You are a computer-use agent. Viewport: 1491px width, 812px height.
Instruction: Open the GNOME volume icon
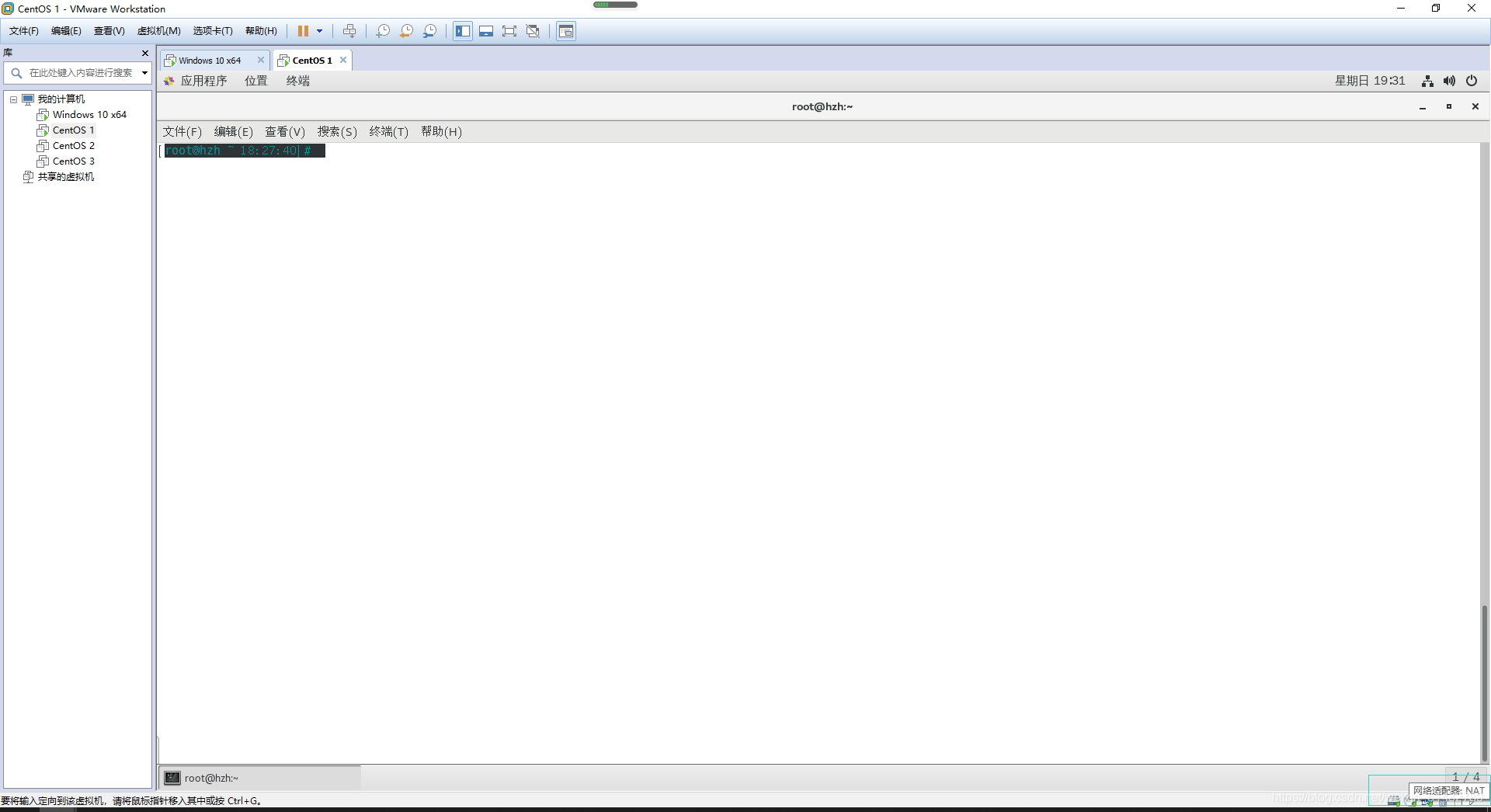(1449, 81)
